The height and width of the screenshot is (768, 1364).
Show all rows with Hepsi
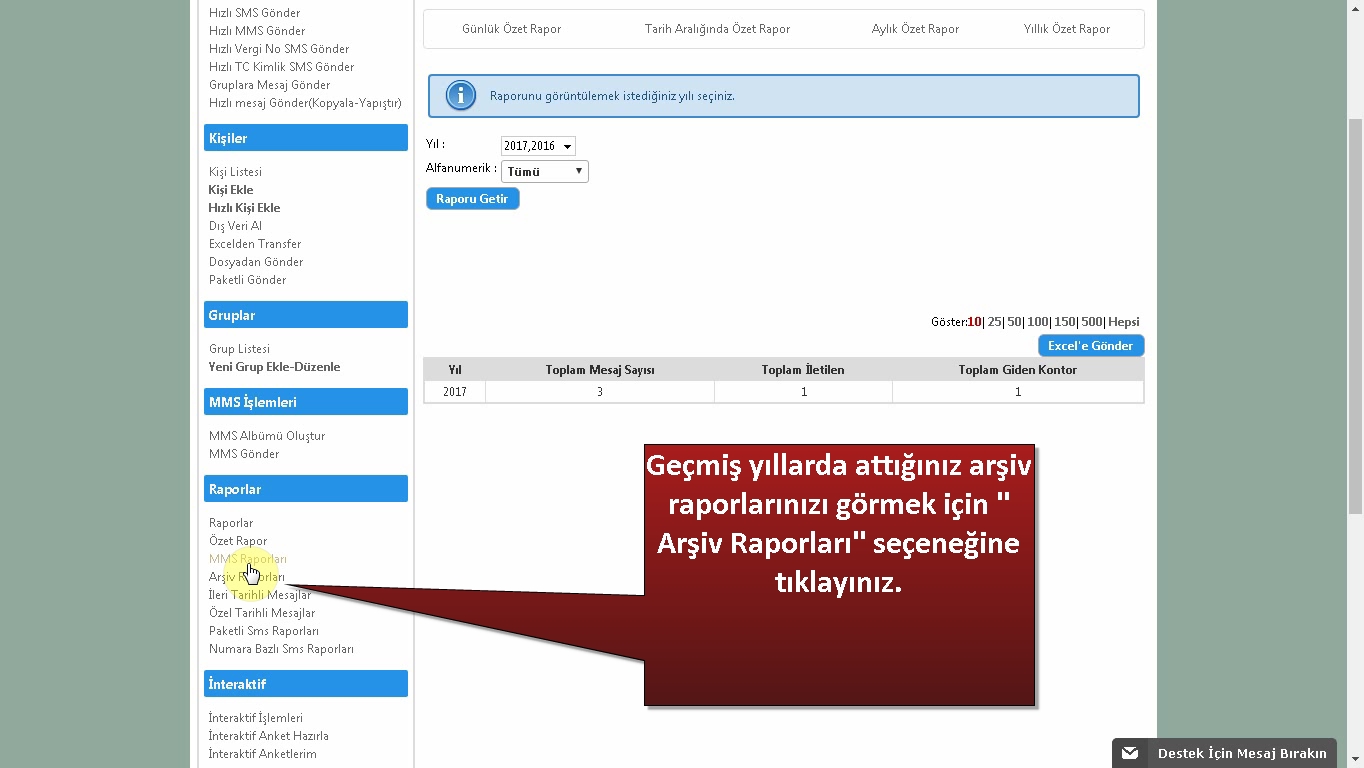1124,322
